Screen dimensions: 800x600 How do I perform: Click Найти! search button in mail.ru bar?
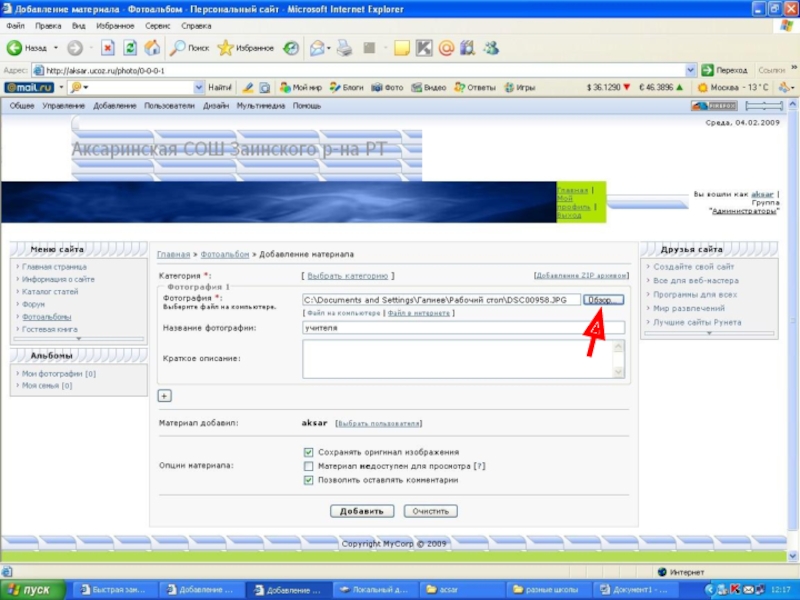tap(220, 88)
